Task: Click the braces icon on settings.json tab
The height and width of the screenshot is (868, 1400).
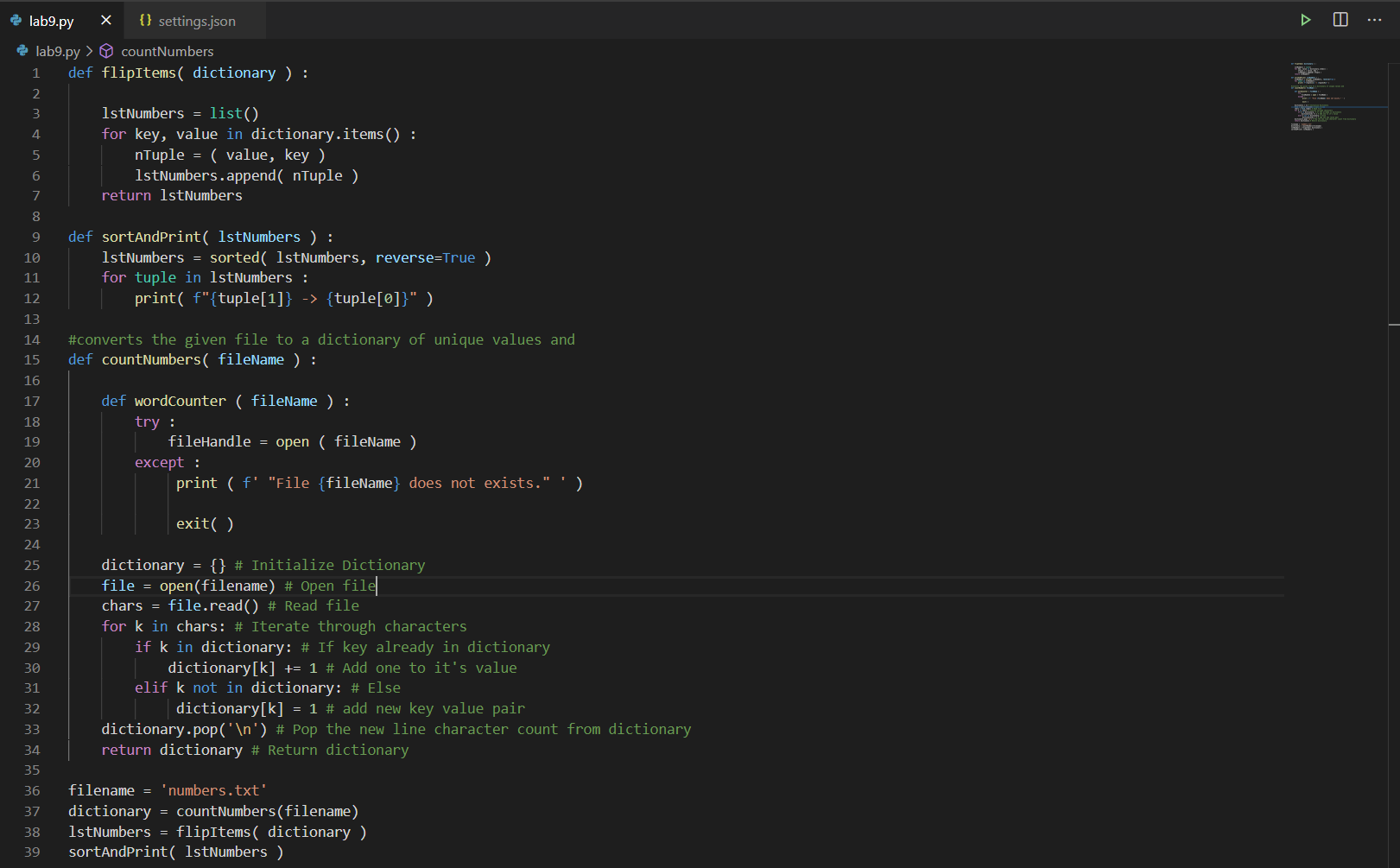Action: point(145,20)
